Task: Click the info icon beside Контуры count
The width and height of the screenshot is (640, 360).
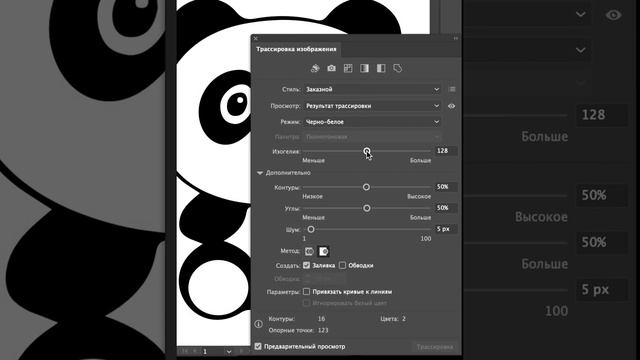Action: pos(258,324)
